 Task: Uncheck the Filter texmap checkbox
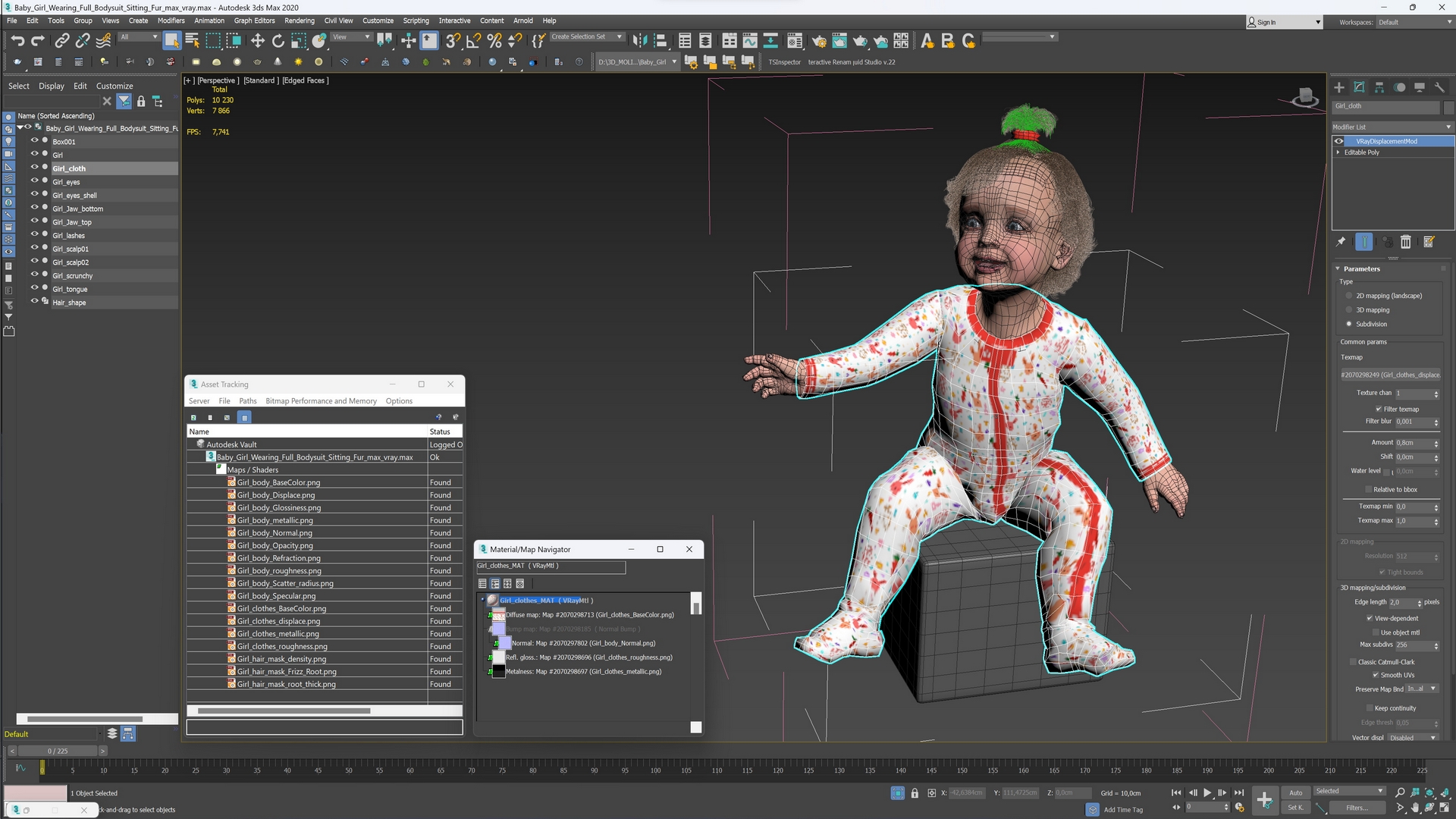pos(1379,409)
